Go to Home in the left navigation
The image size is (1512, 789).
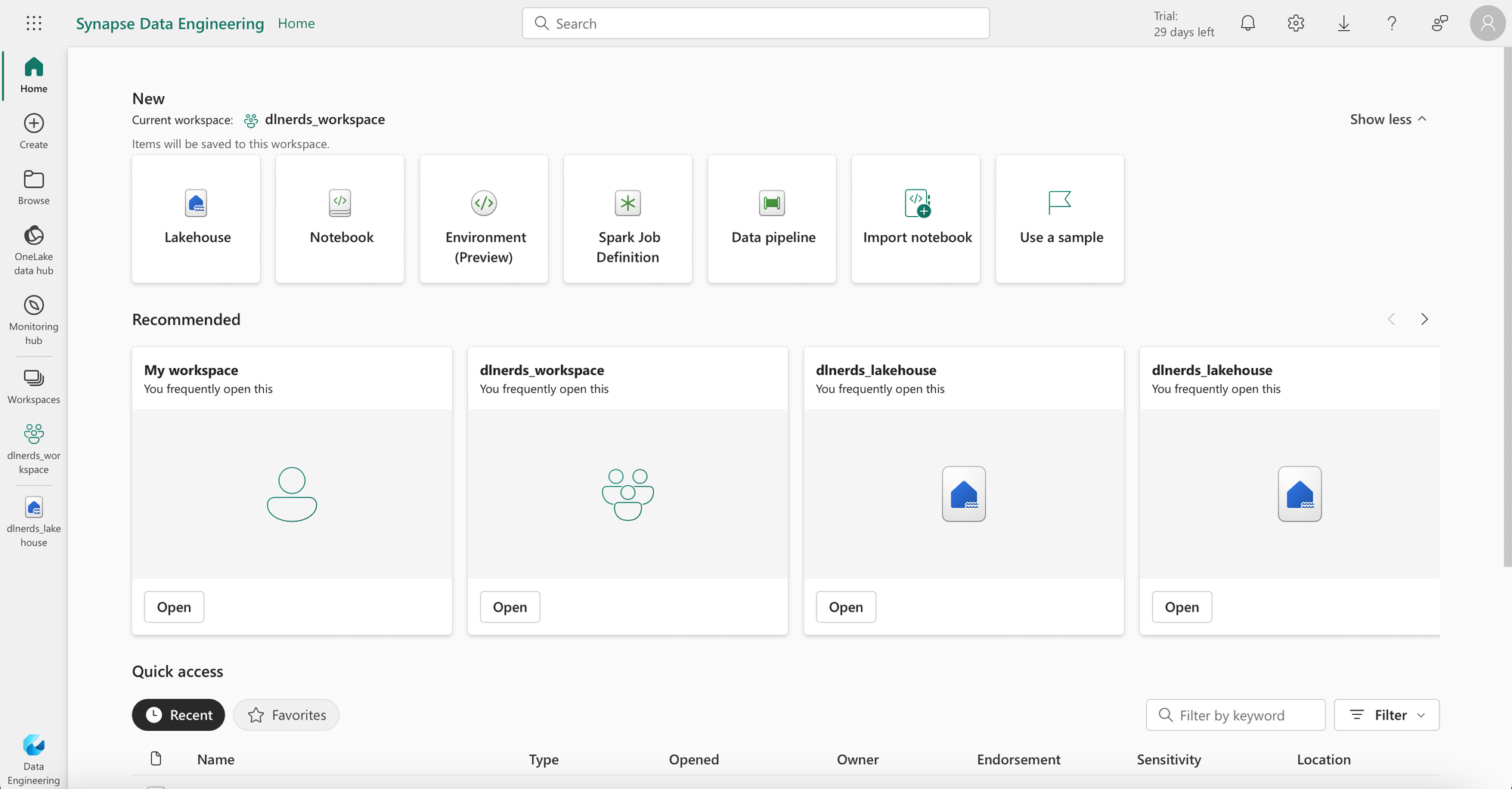34,75
